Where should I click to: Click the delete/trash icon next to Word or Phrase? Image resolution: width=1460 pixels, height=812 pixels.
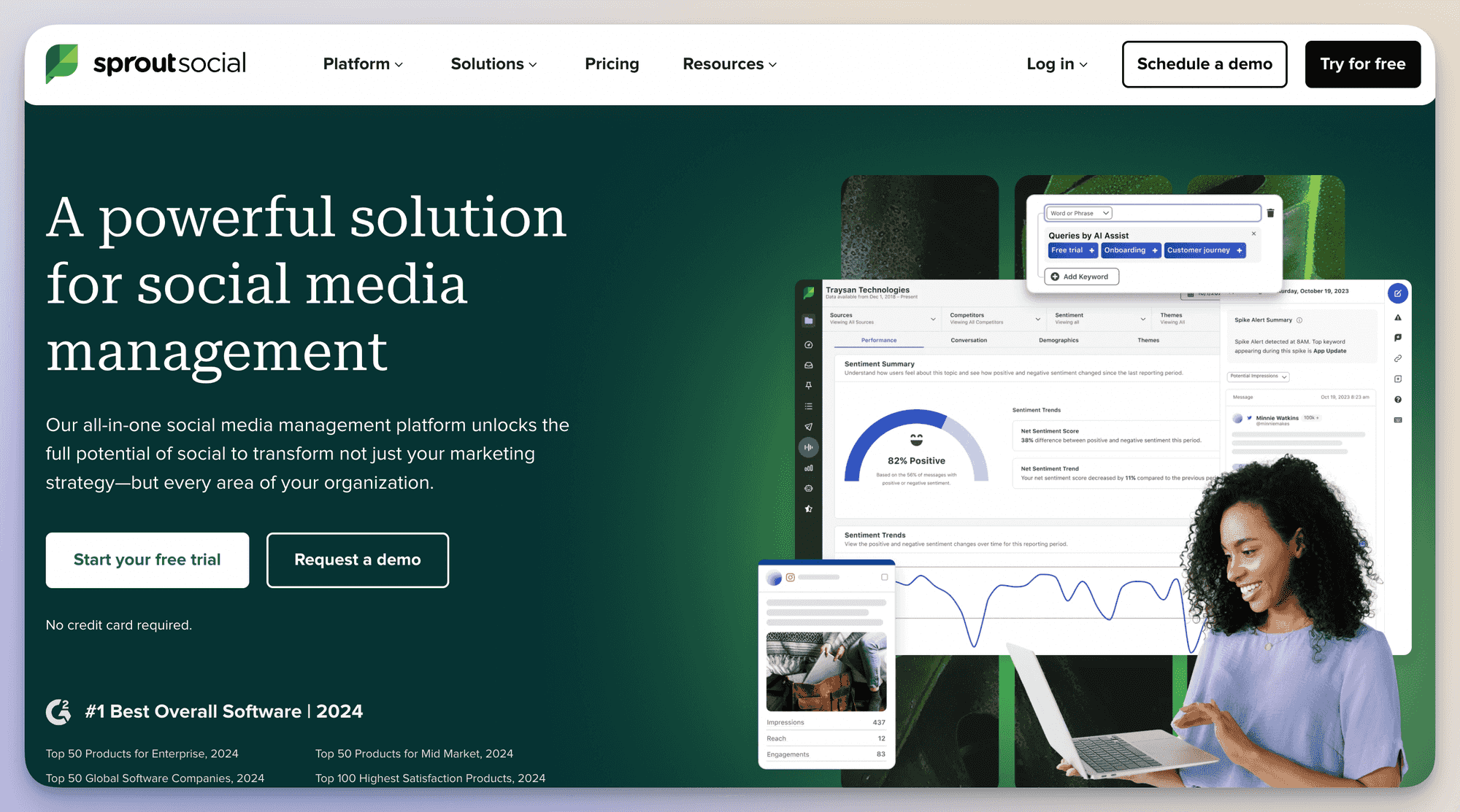(x=1271, y=213)
